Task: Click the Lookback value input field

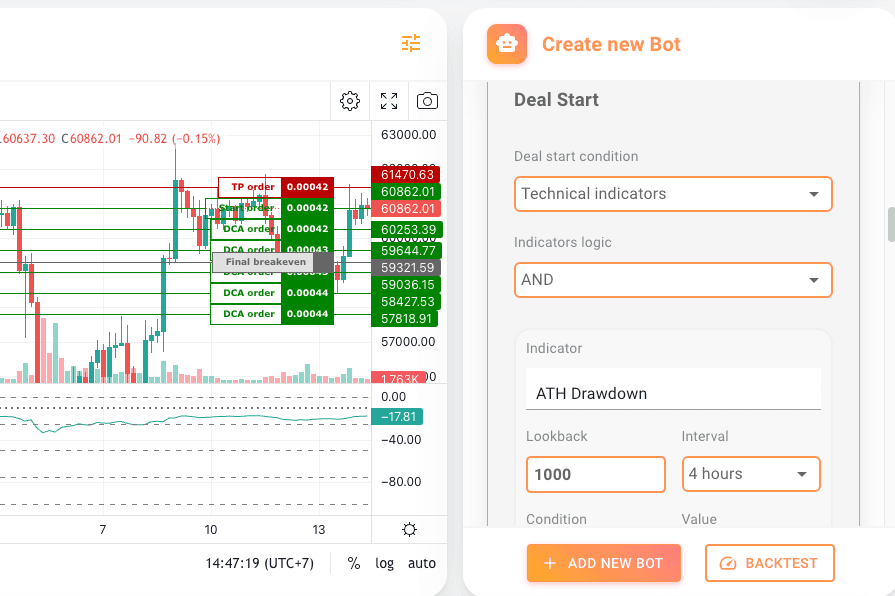Action: (595, 474)
